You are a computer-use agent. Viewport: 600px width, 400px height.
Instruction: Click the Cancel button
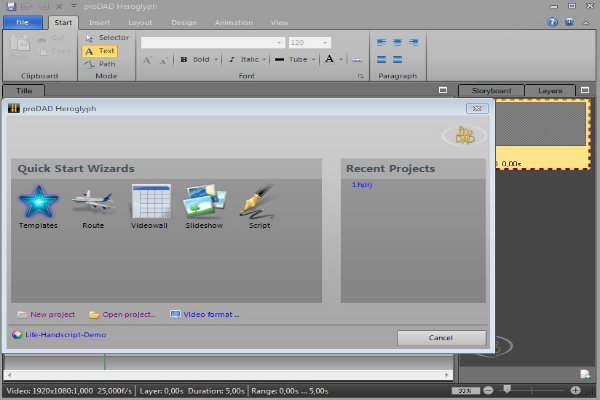pyautogui.click(x=441, y=338)
